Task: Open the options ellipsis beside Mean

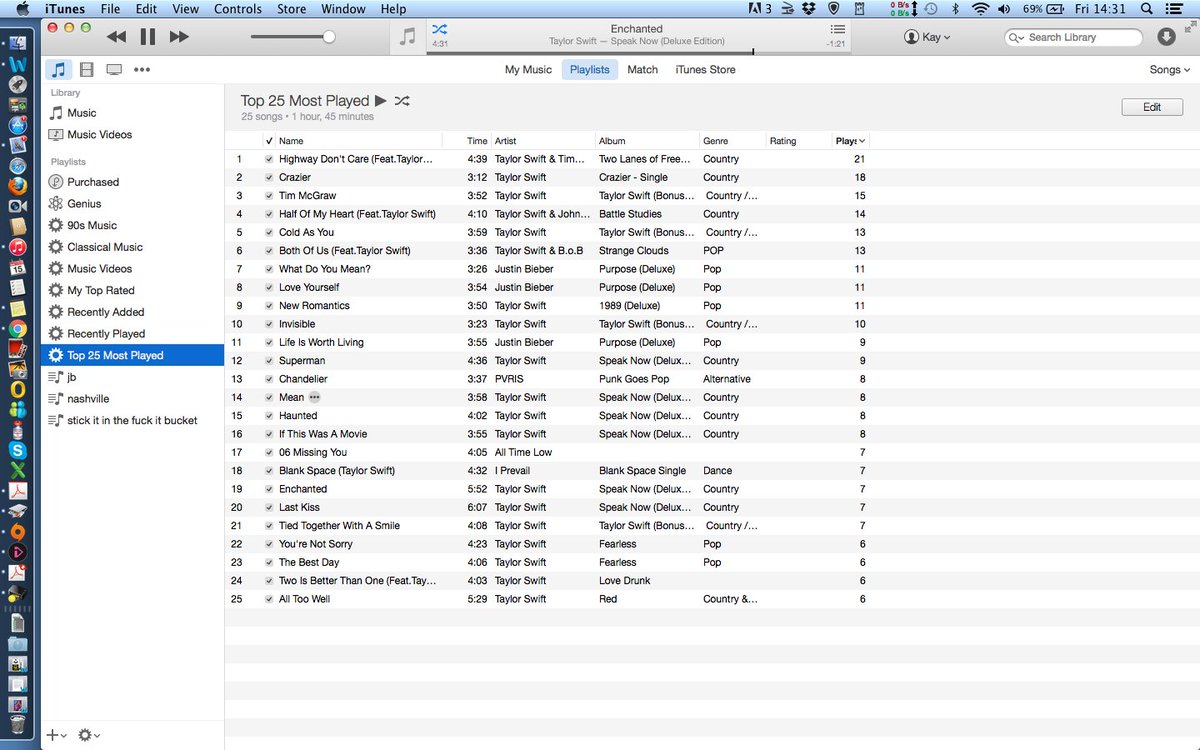Action: 315,397
